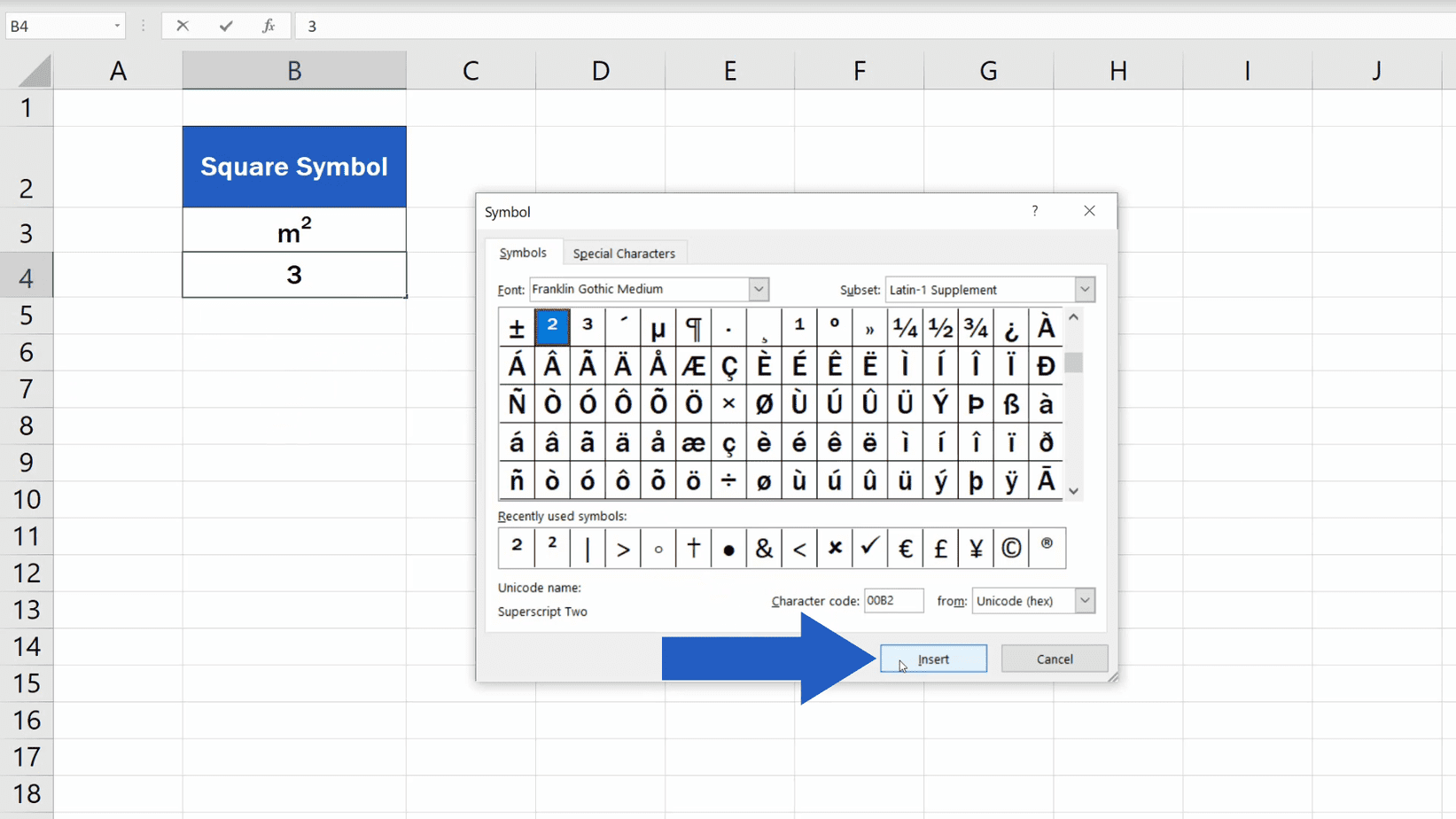The width and height of the screenshot is (1456, 819).
Task: Switch to the Special Characters tab
Action: pos(624,253)
